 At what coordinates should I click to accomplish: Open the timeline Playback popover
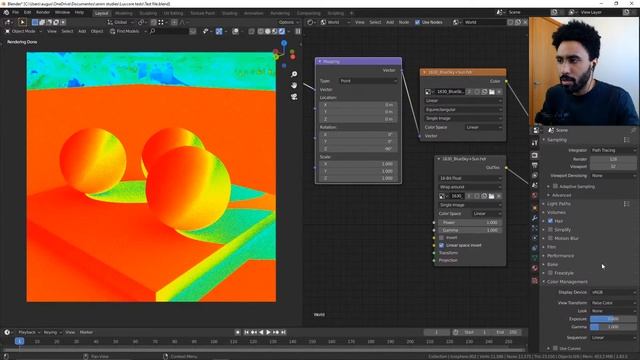pos(29,332)
